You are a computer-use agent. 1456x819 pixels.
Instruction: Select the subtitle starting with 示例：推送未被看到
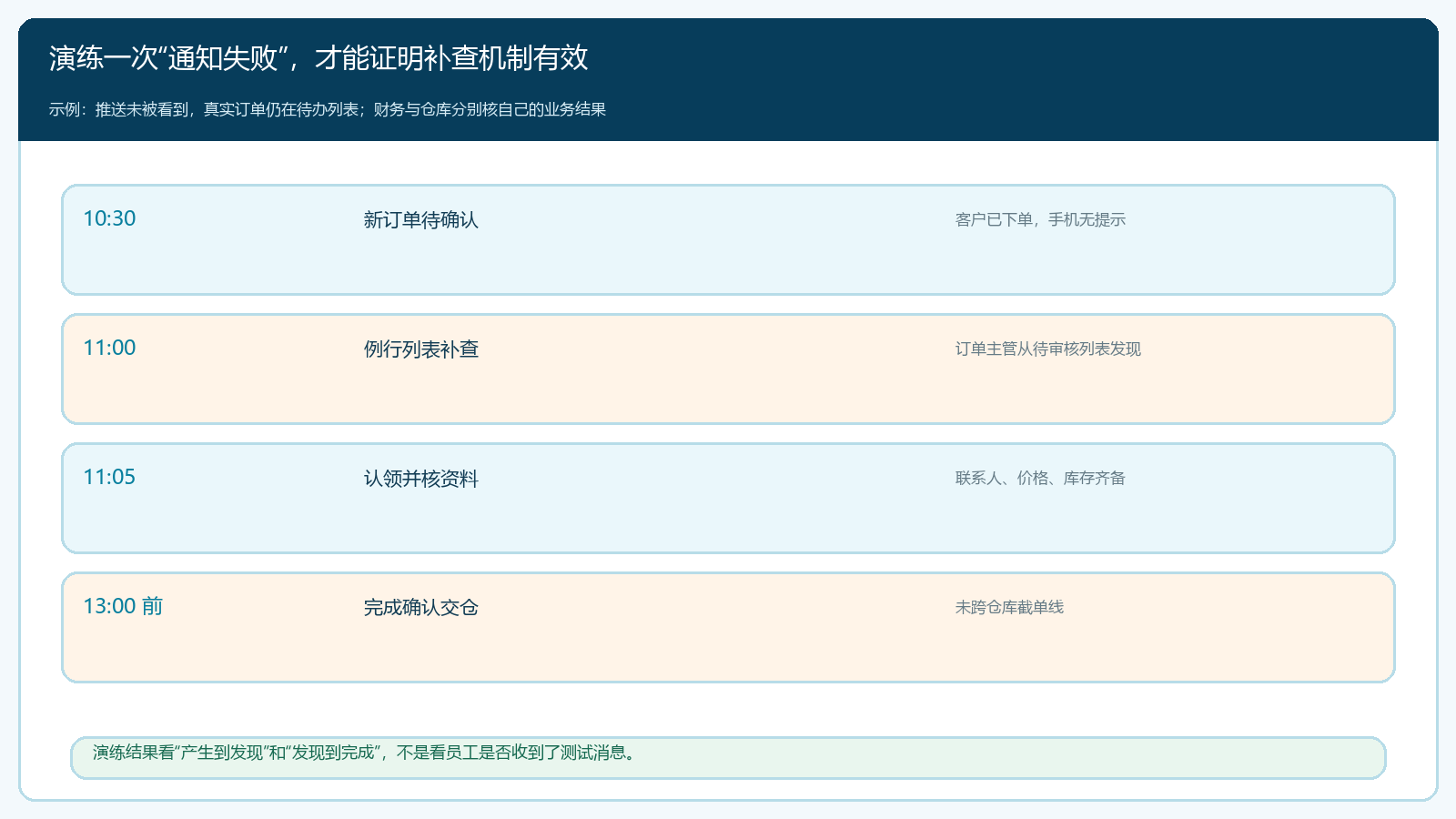point(328,109)
